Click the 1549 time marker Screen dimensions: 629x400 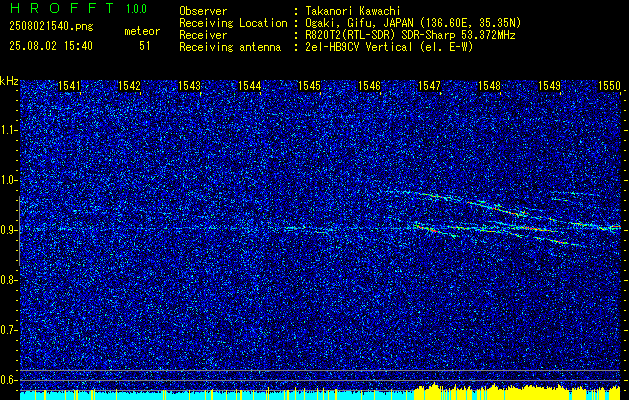click(x=549, y=86)
